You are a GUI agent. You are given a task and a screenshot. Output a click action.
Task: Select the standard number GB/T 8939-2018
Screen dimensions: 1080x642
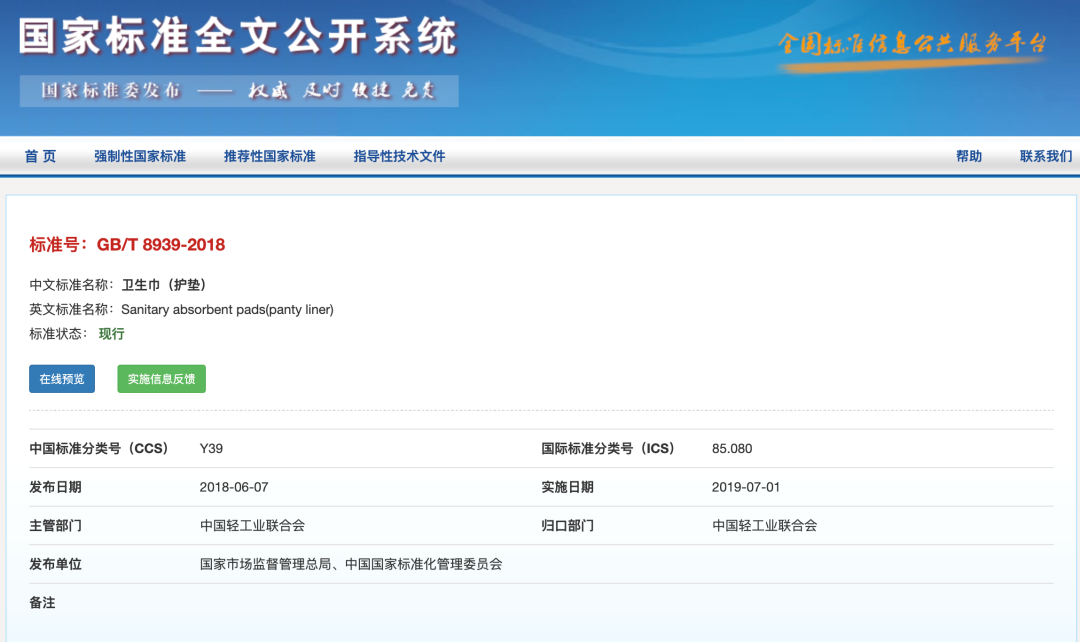click(160, 245)
